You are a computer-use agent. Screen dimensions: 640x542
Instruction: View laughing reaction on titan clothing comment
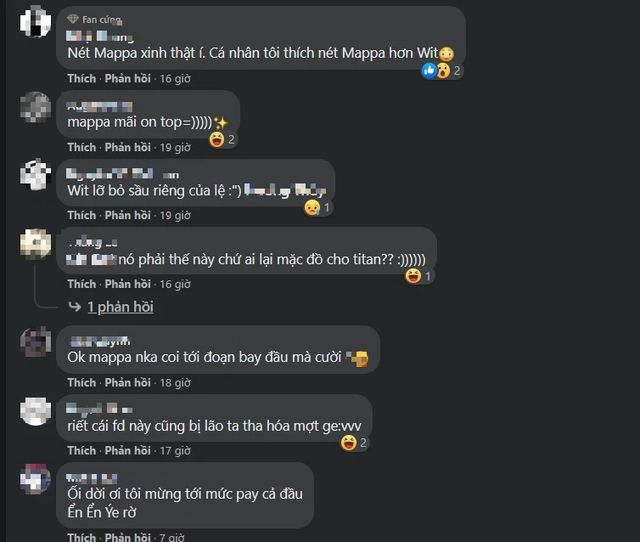[x=418, y=276]
